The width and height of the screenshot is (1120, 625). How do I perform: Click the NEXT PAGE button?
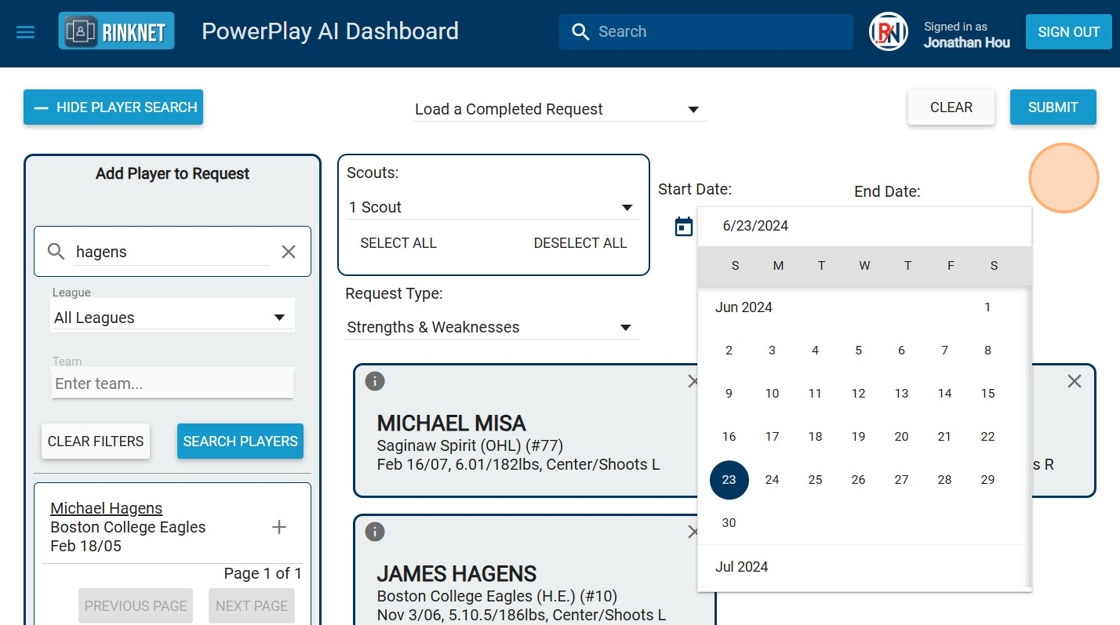(251, 606)
